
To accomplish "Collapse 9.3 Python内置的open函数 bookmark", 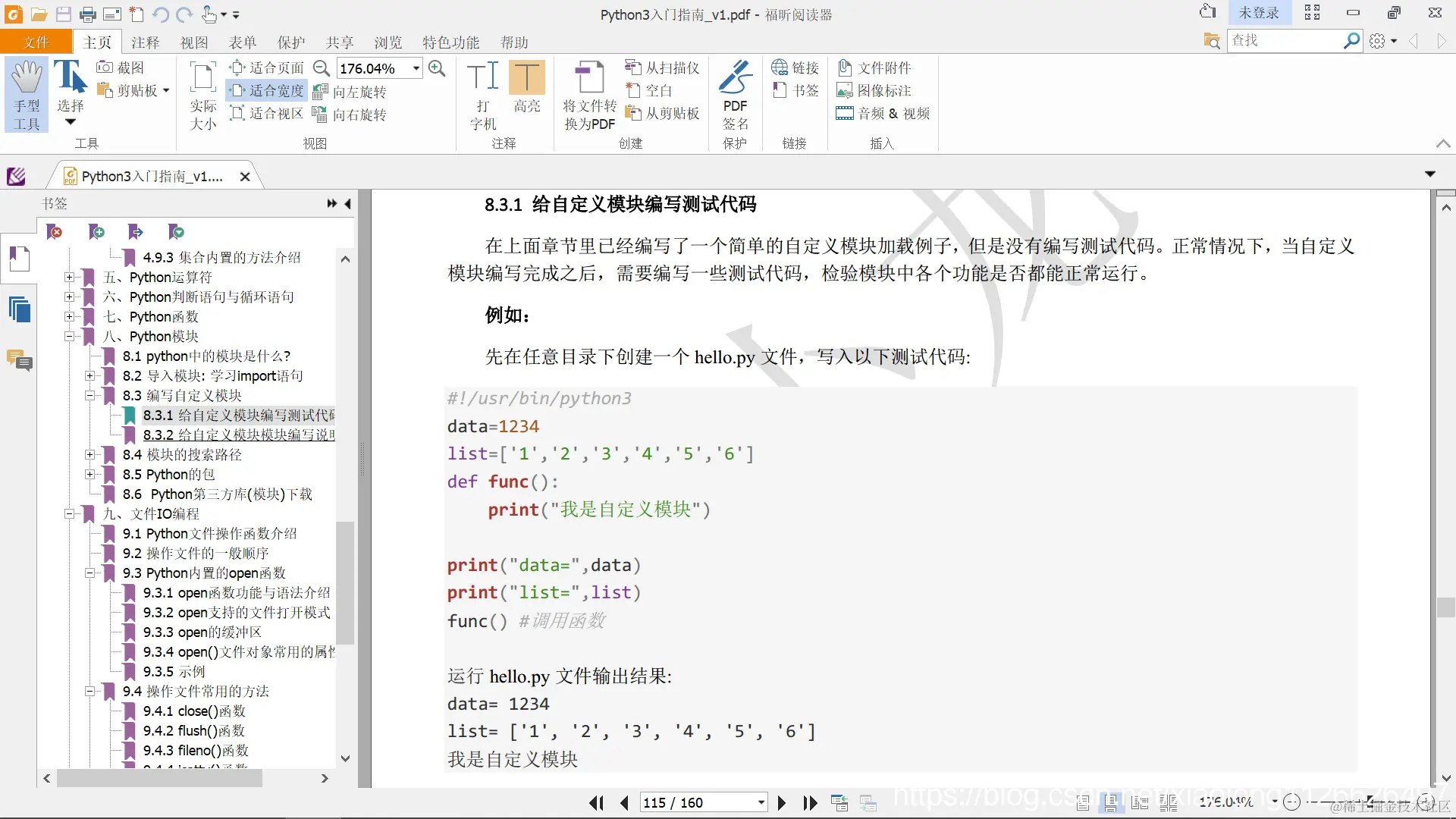I will click(x=89, y=573).
